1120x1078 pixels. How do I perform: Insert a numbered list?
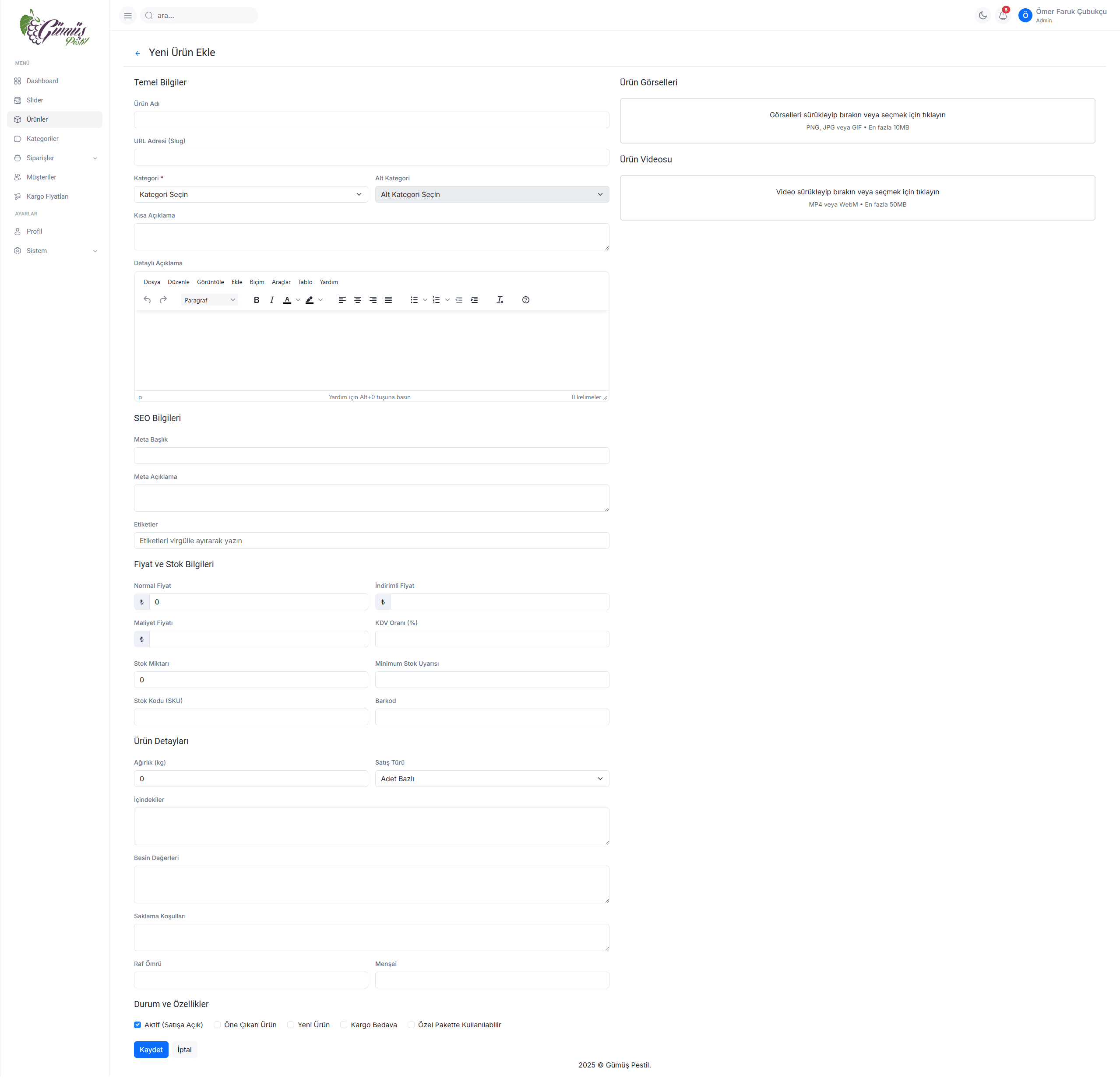coord(437,300)
